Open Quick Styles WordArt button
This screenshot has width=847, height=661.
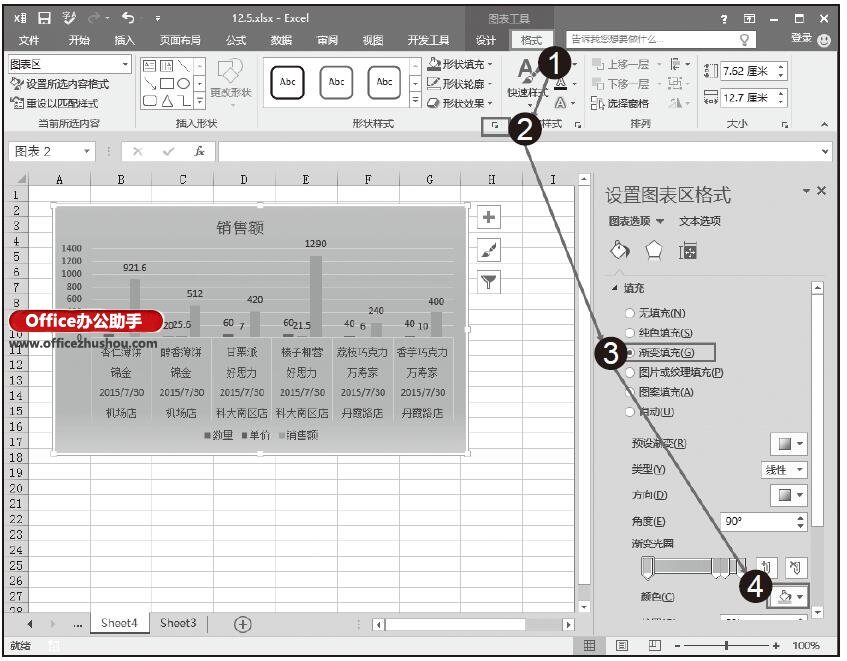(527, 81)
